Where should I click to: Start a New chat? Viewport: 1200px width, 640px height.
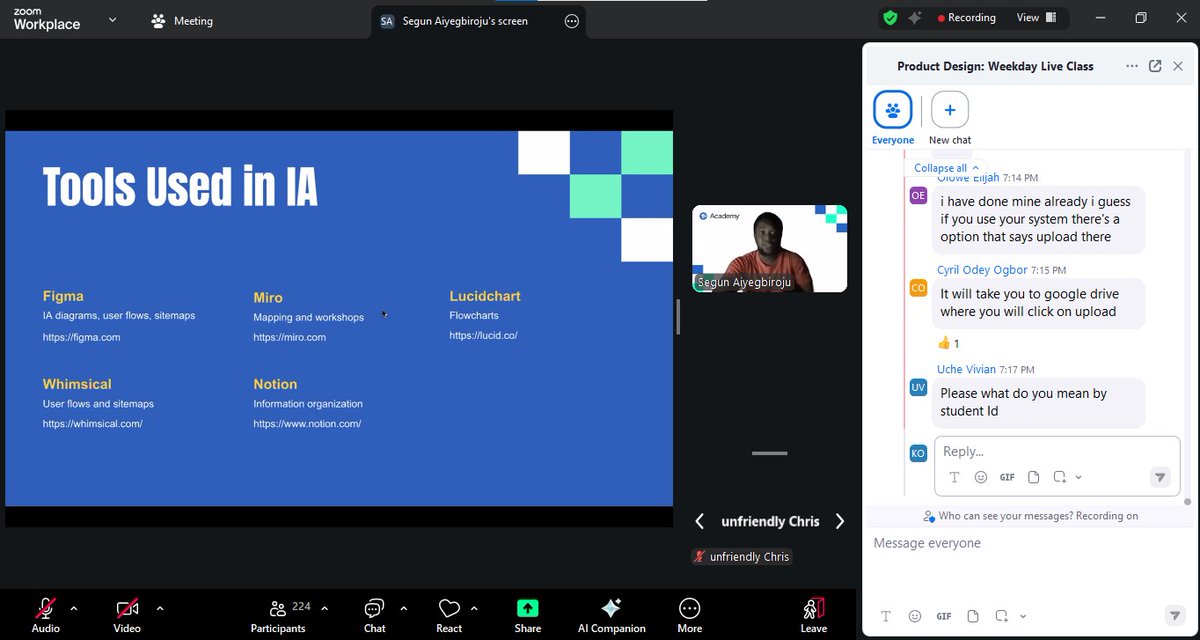click(950, 118)
